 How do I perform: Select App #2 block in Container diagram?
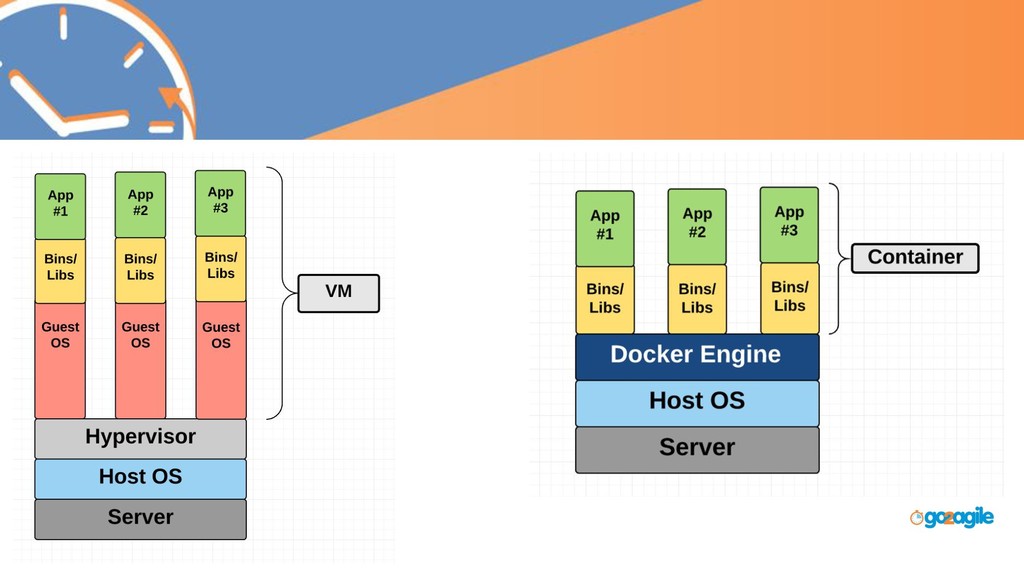click(x=697, y=227)
